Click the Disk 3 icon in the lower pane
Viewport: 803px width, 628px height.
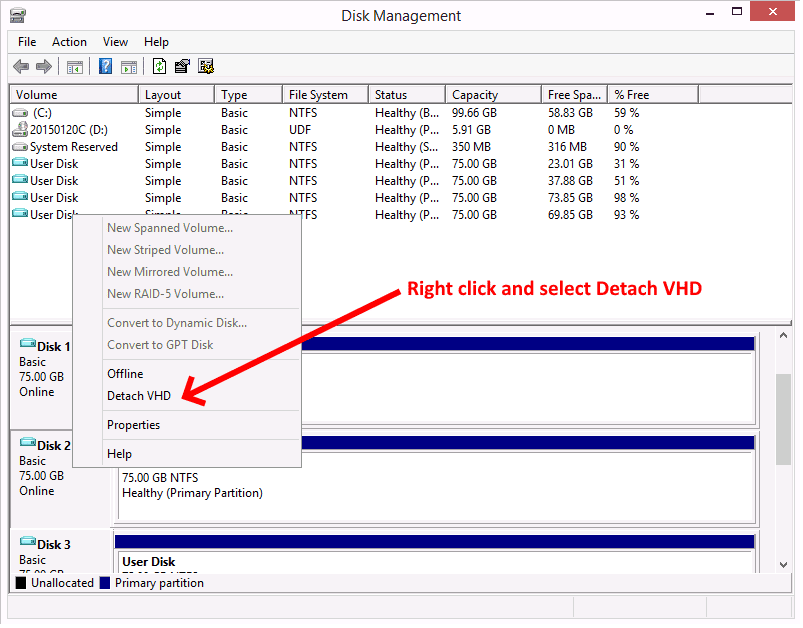[x=28, y=541]
